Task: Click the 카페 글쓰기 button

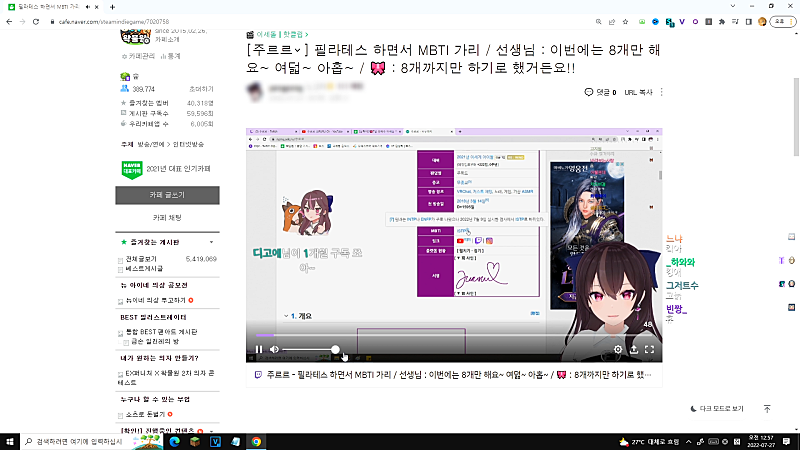Action: [x=167, y=195]
